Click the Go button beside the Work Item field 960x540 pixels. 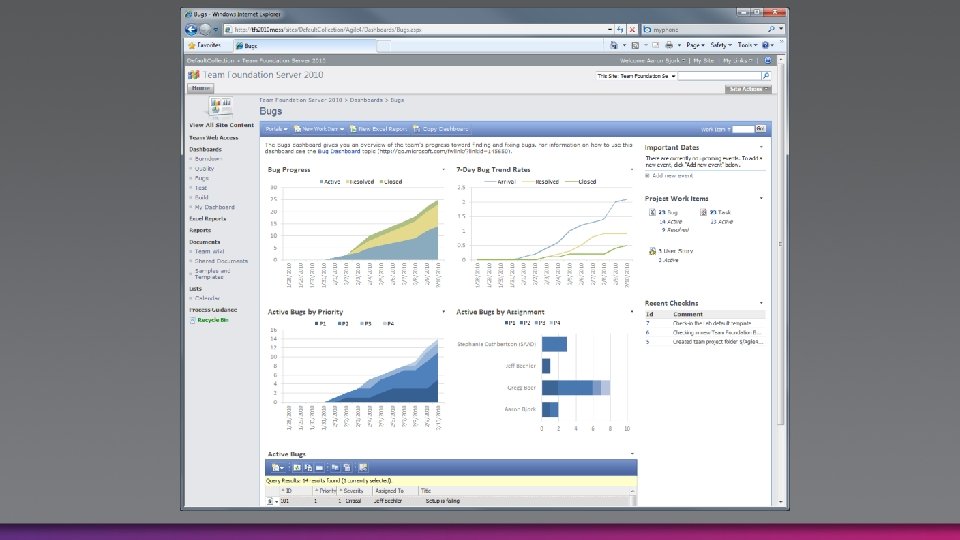760,129
